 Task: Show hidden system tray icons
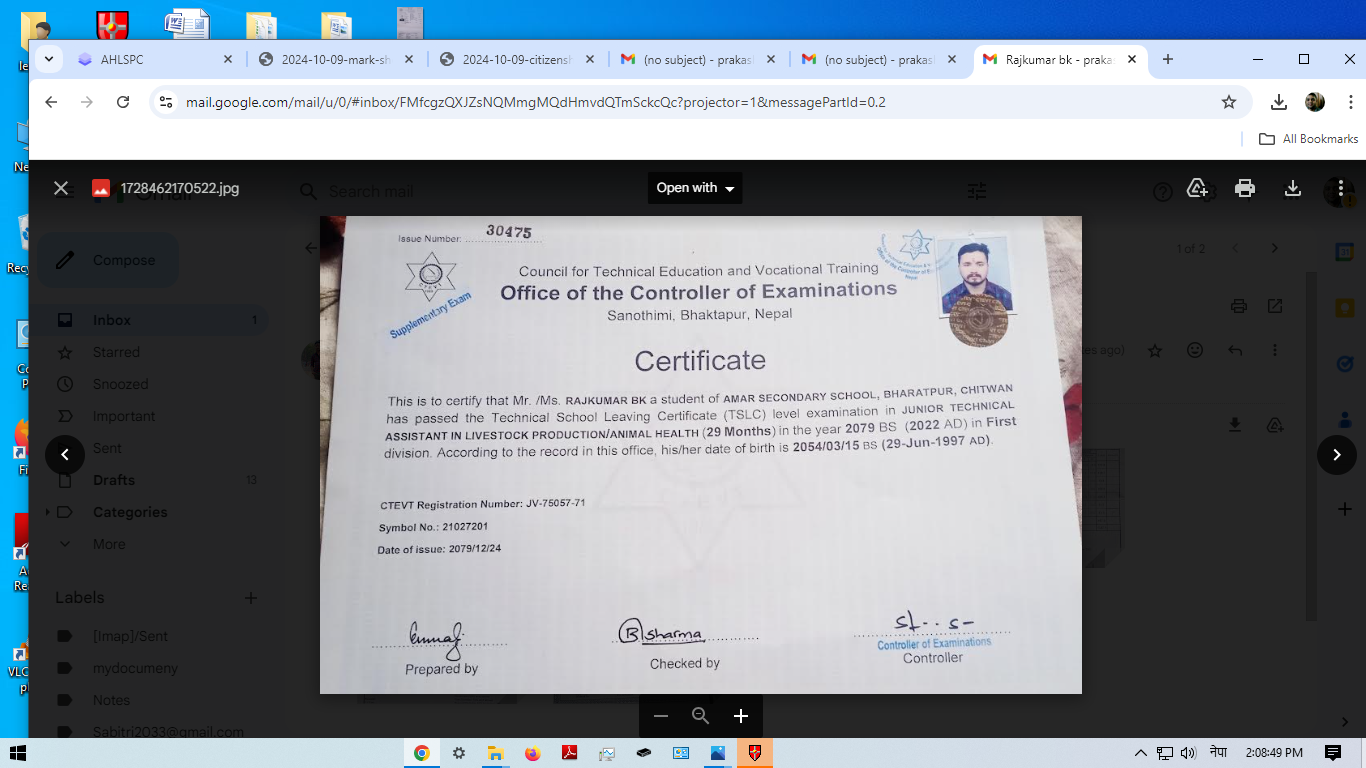pos(1141,753)
